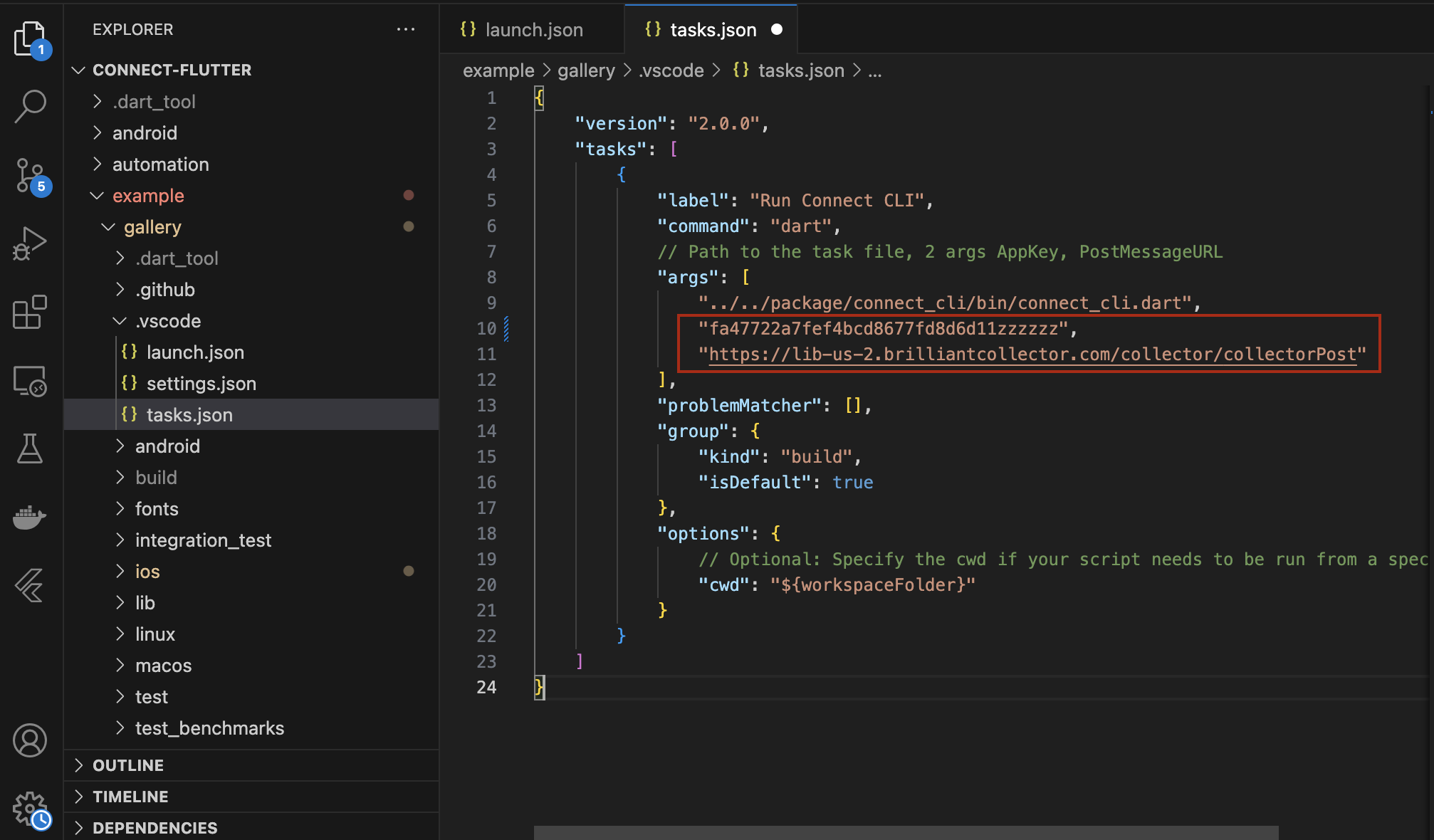Collapse the CONNECT-FLUTTER root folder
The image size is (1434, 840).
(x=251, y=70)
